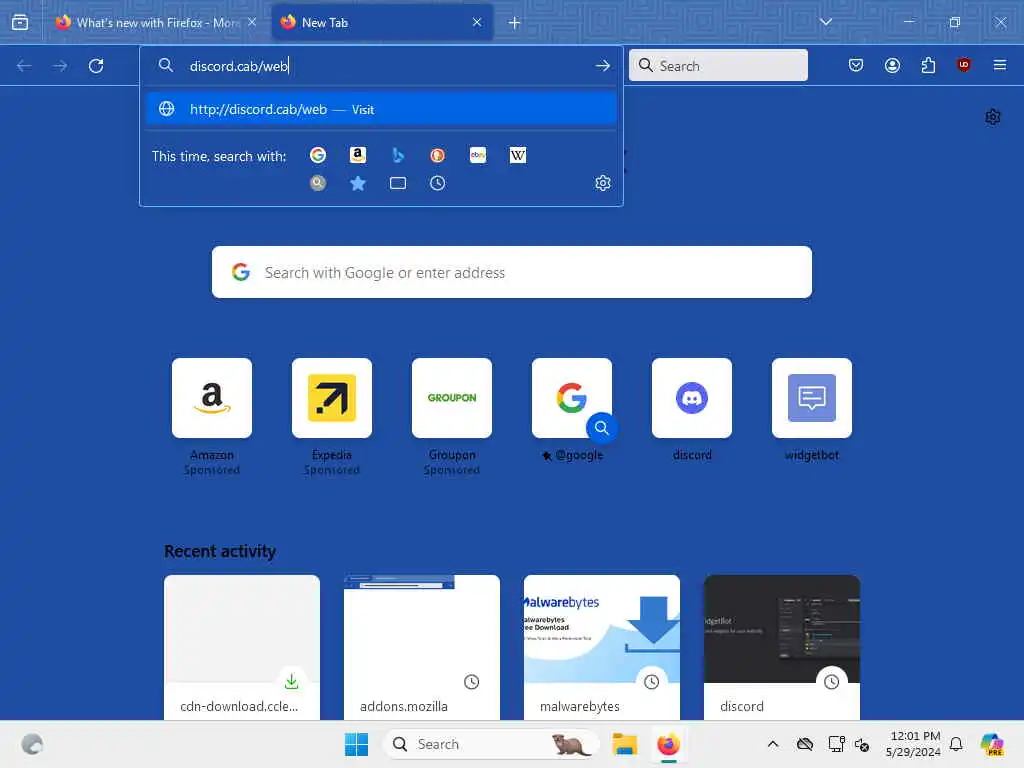Open the addons.mozilla recent activity card
The width and height of the screenshot is (1024, 768).
point(422,647)
